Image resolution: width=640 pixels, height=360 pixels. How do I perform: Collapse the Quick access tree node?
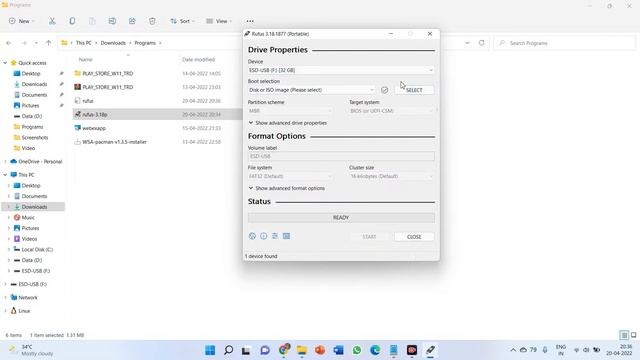(x=5, y=63)
